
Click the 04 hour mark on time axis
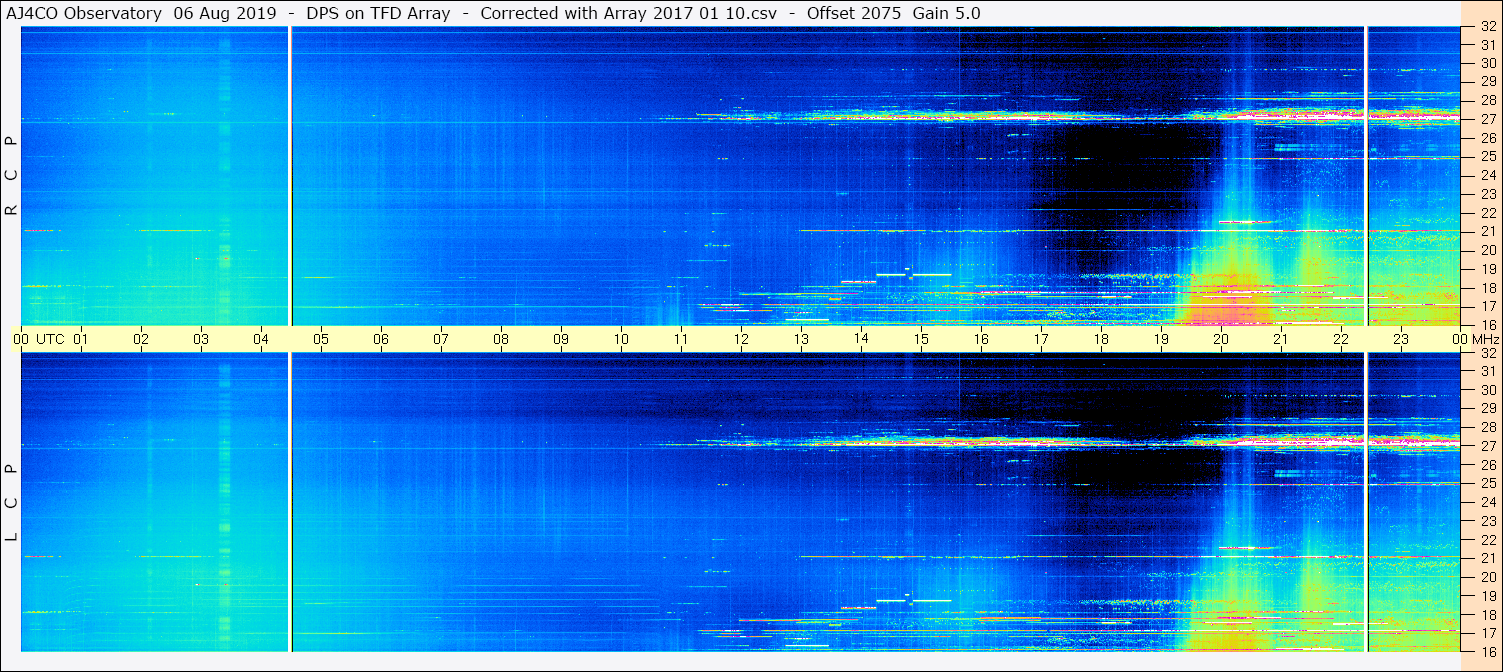point(261,339)
